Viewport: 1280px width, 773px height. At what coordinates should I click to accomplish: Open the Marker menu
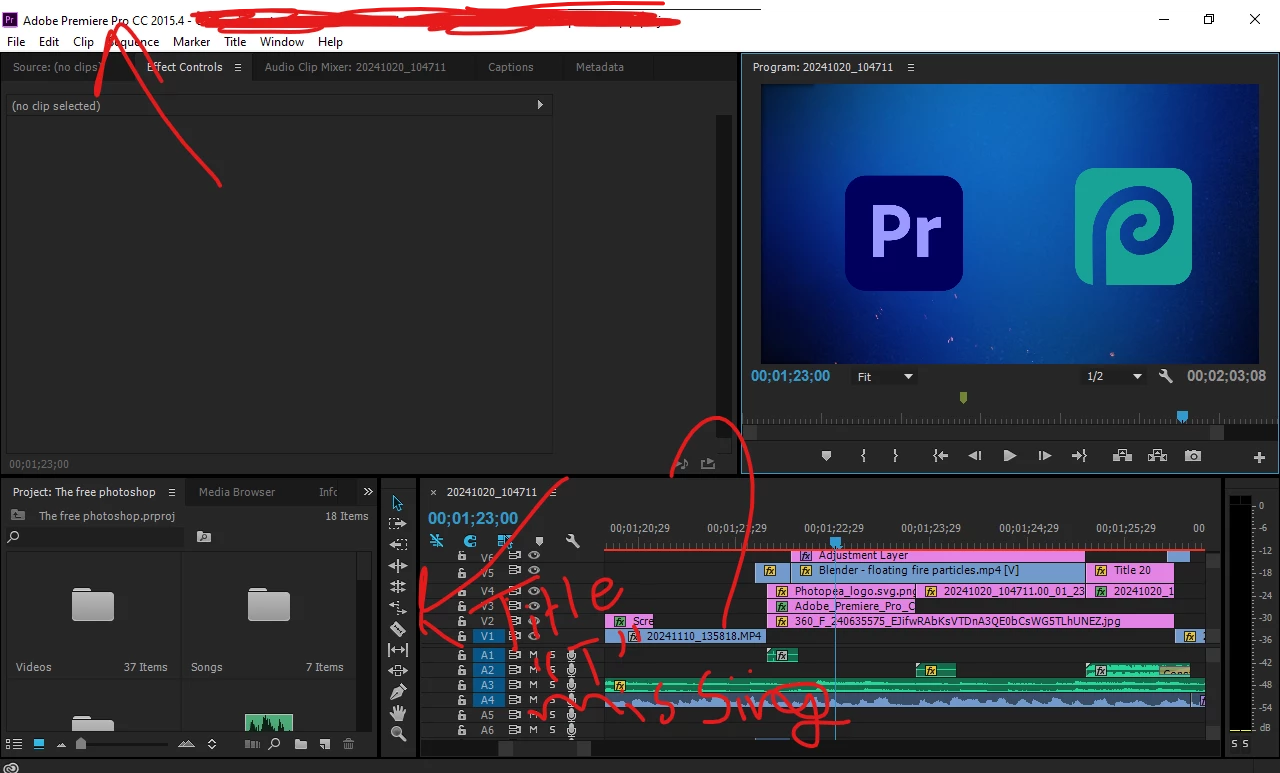[191, 42]
